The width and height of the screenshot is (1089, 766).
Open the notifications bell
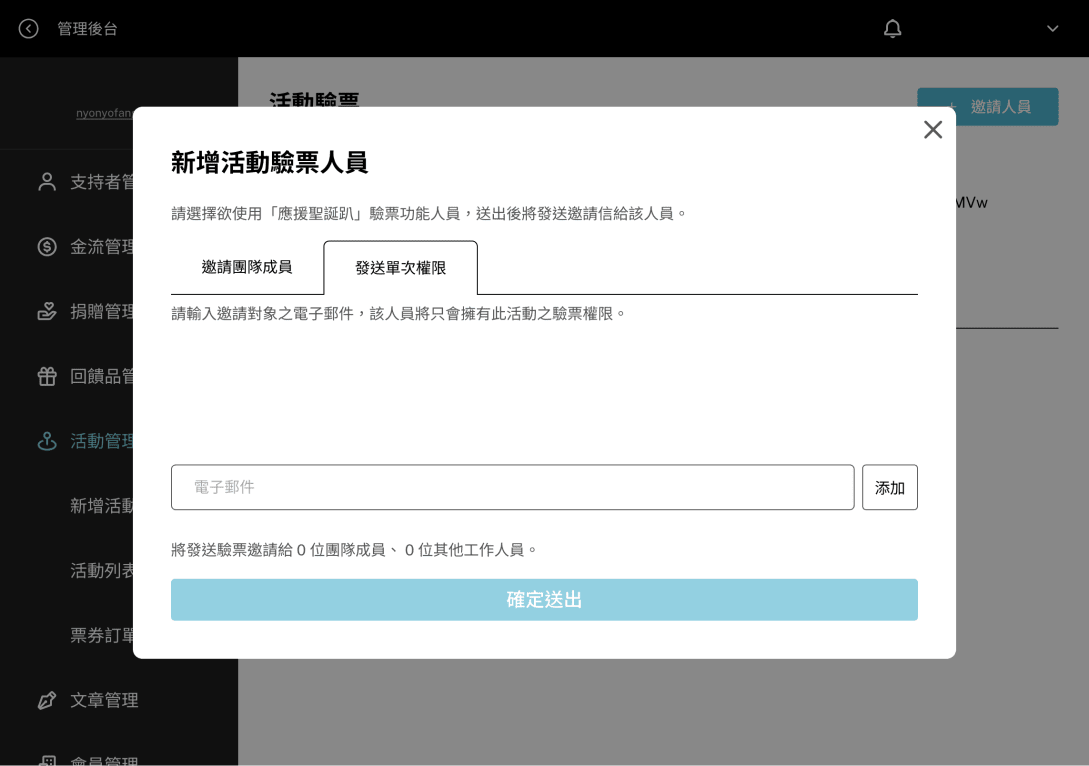point(892,28)
